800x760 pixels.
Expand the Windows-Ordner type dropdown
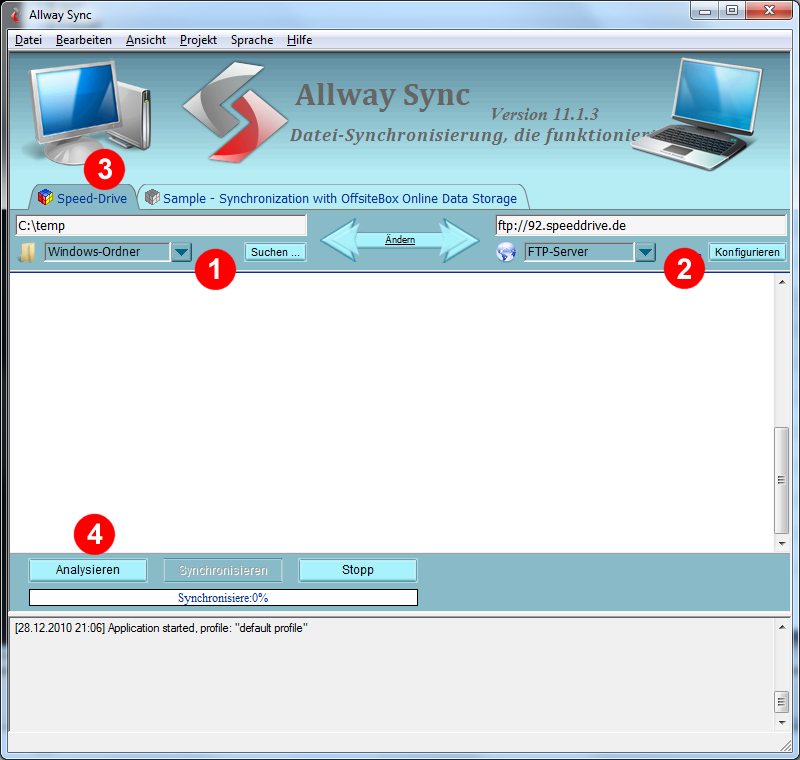181,252
